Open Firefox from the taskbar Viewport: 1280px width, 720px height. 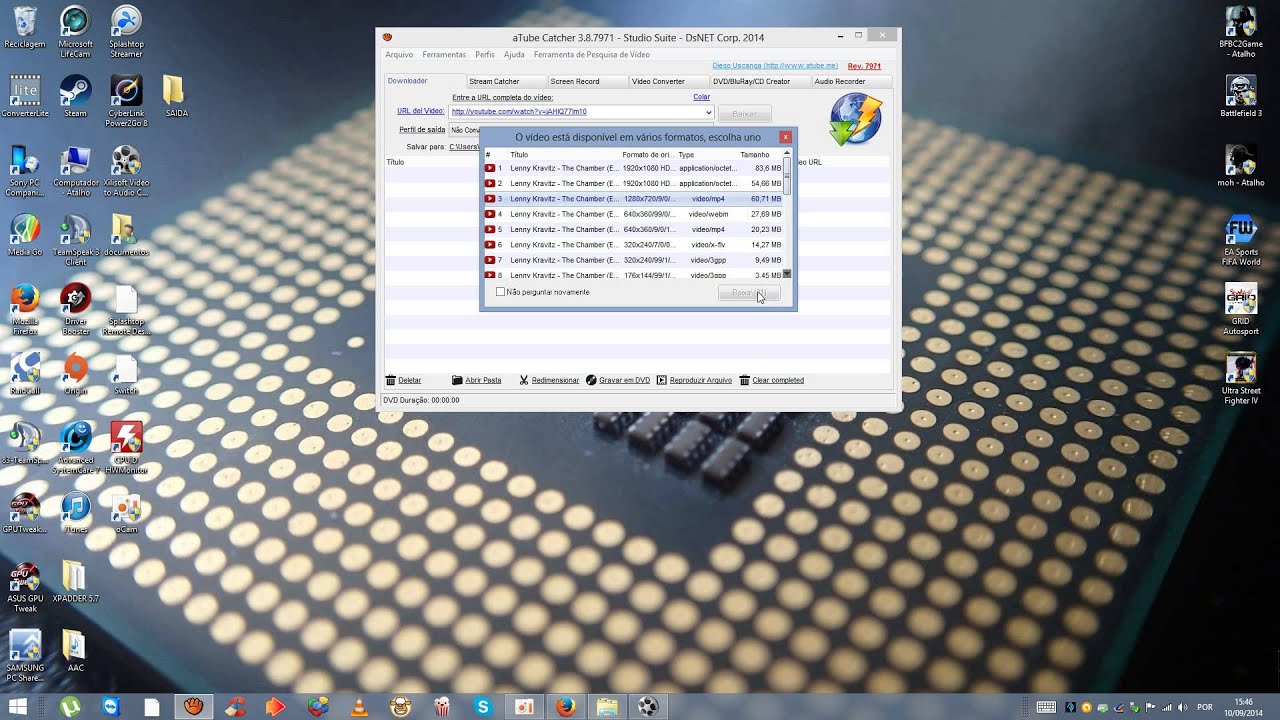tap(565, 706)
